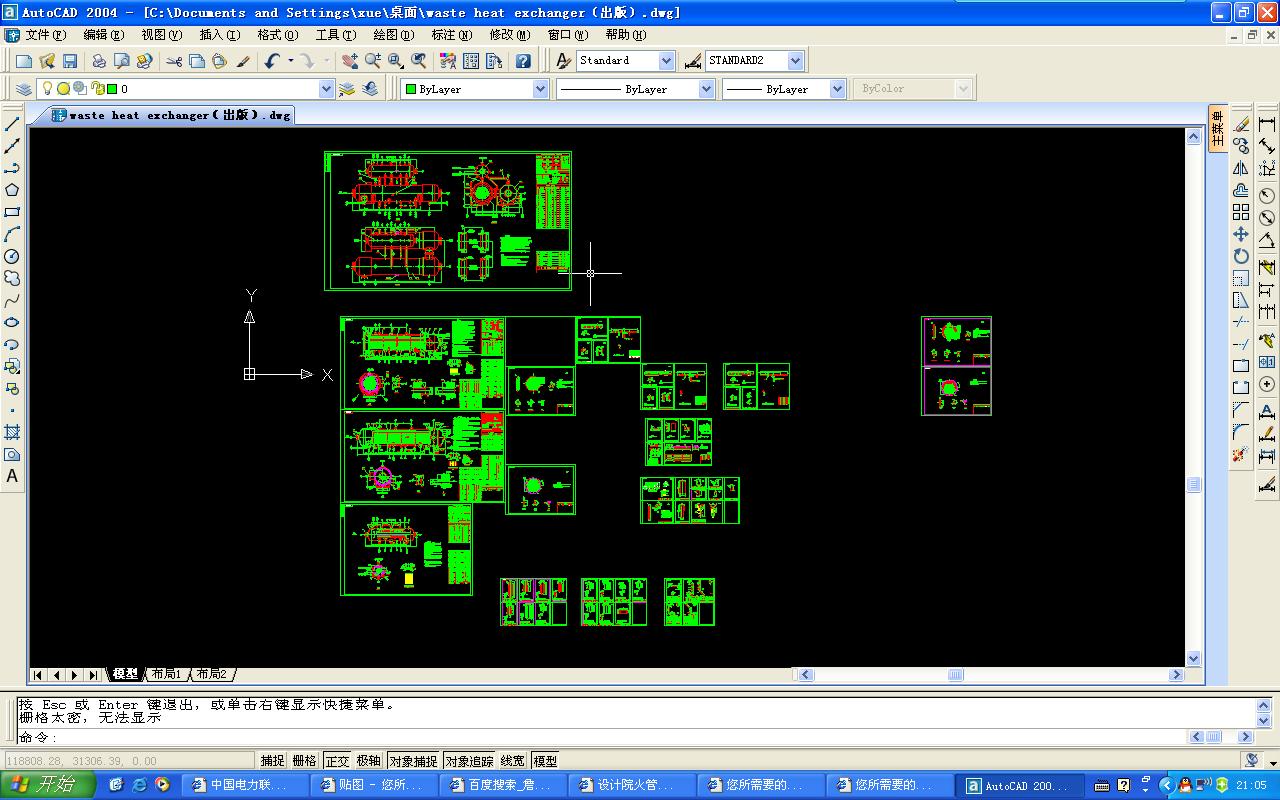Select the Match Properties brush icon
1280x800 pixels.
coord(243,61)
